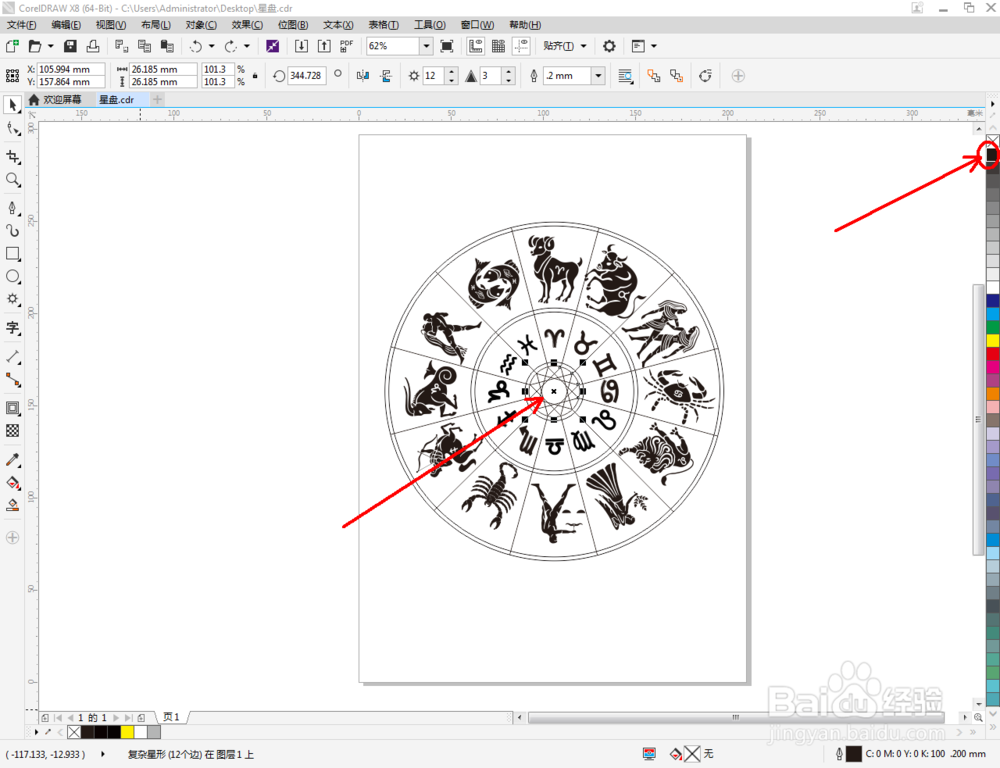
Task: Open the 视图(V) menu
Action: pos(110,25)
